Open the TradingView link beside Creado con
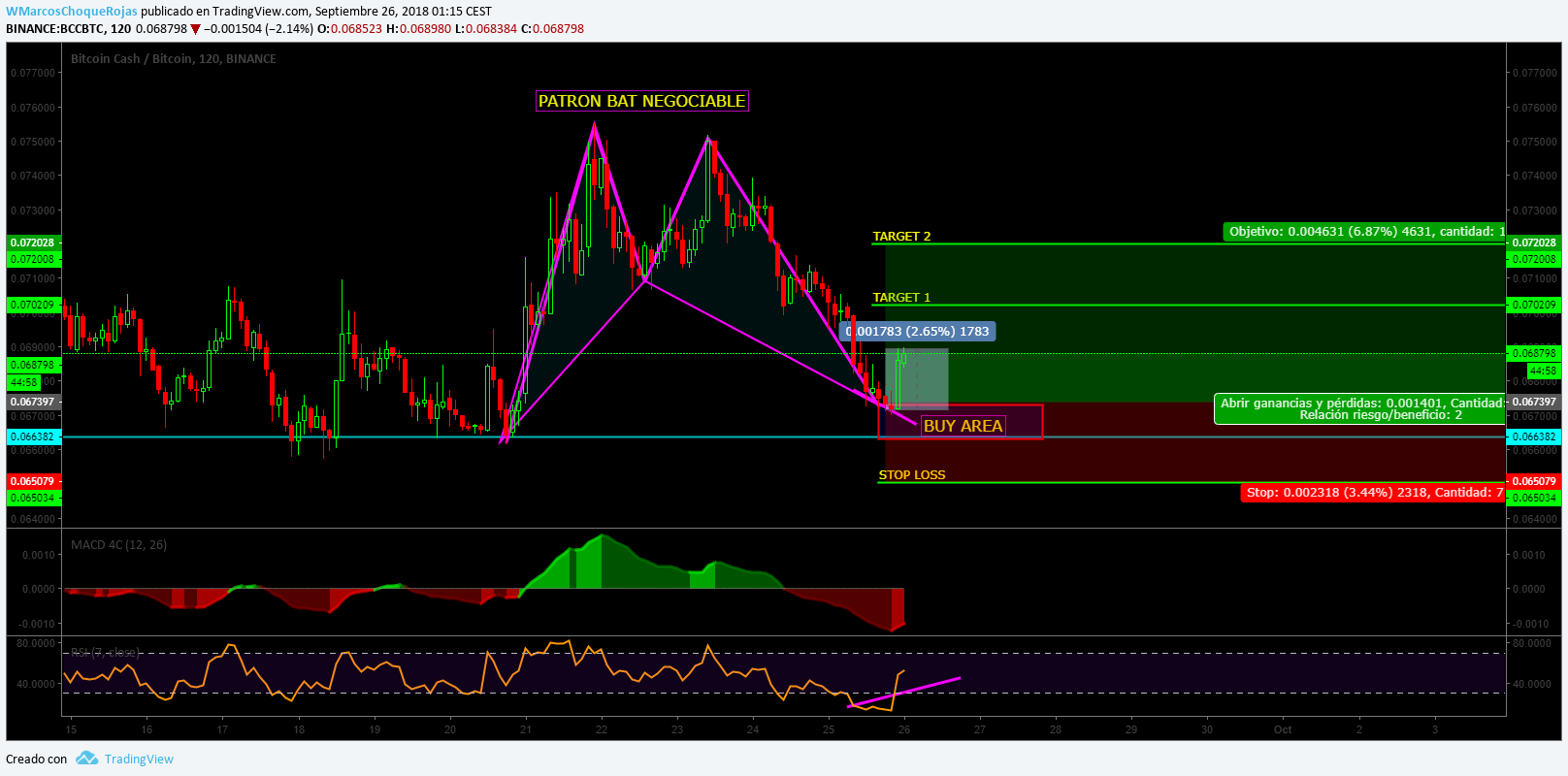 pyautogui.click(x=139, y=760)
